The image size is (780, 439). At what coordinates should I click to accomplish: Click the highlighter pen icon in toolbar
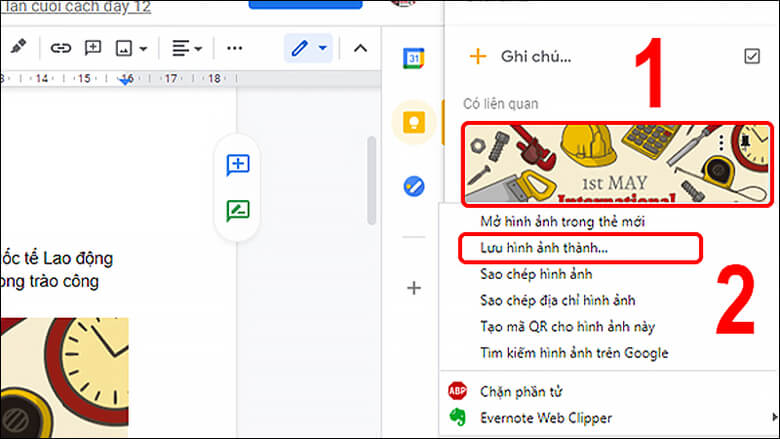point(18,48)
